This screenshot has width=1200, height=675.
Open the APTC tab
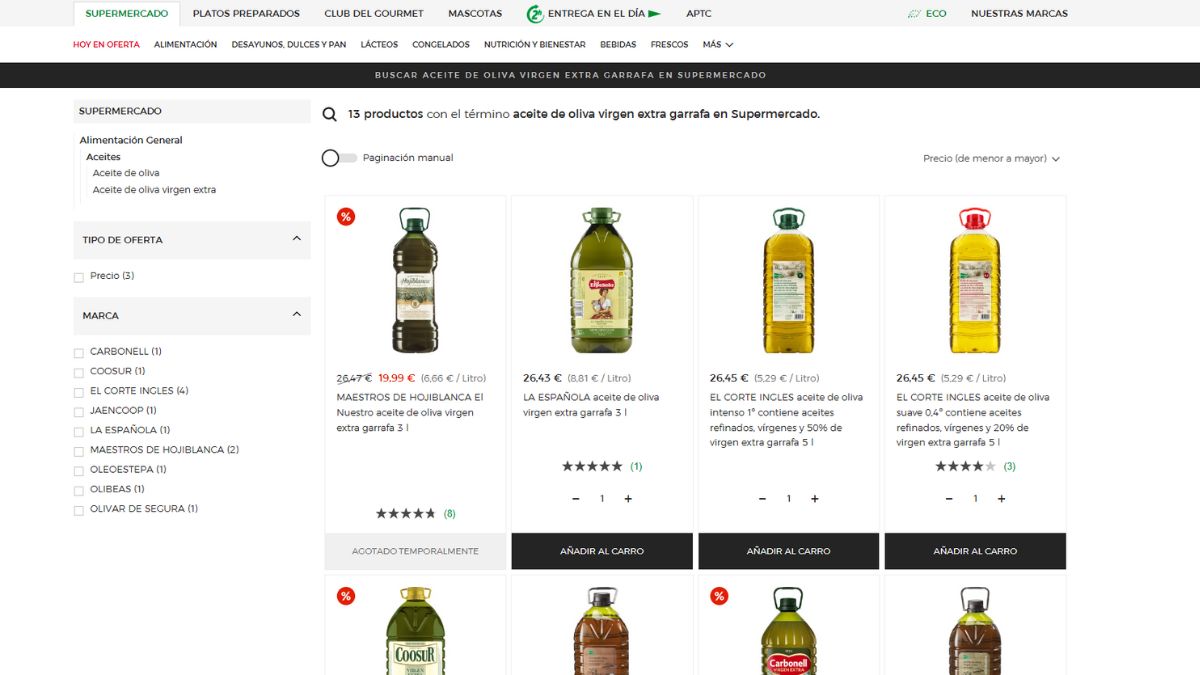point(699,14)
